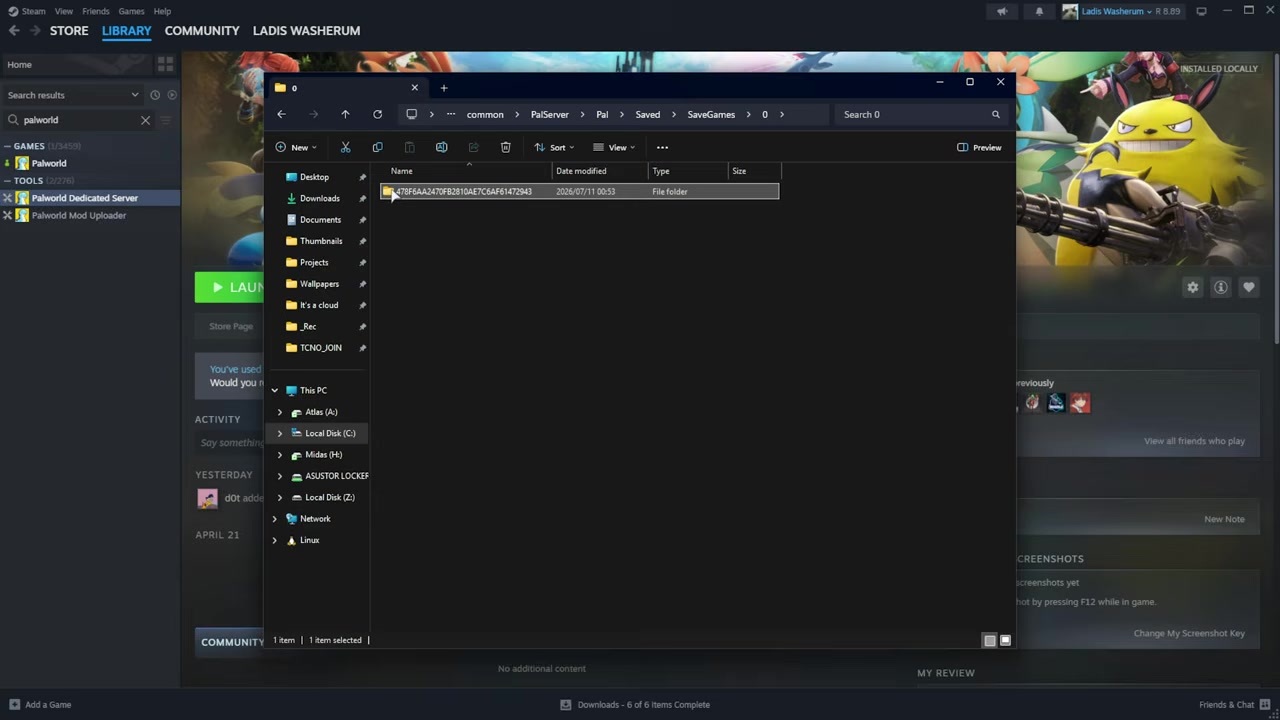This screenshot has height=720, width=1280.
Task: Select Palworld Mod Uploader in library
Action: [x=79, y=215]
